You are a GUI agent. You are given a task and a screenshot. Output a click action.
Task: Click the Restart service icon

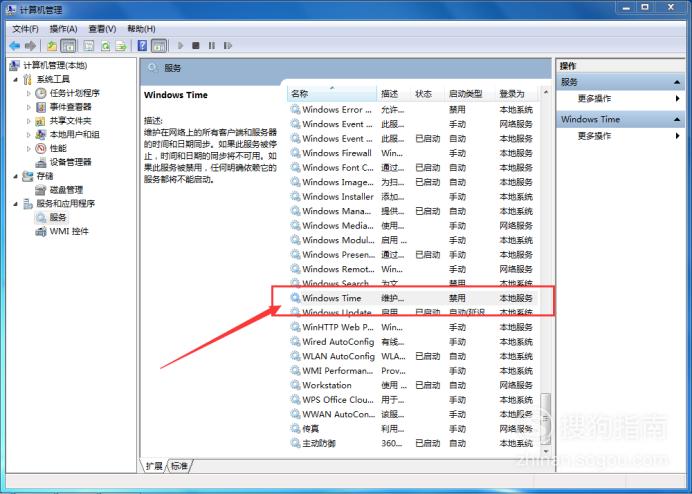pyautogui.click(x=228, y=45)
